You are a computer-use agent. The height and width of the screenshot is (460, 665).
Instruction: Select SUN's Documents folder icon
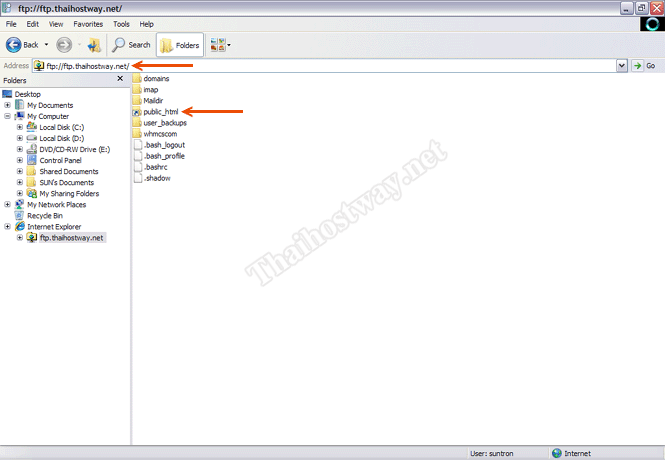pyautogui.click(x=32, y=182)
